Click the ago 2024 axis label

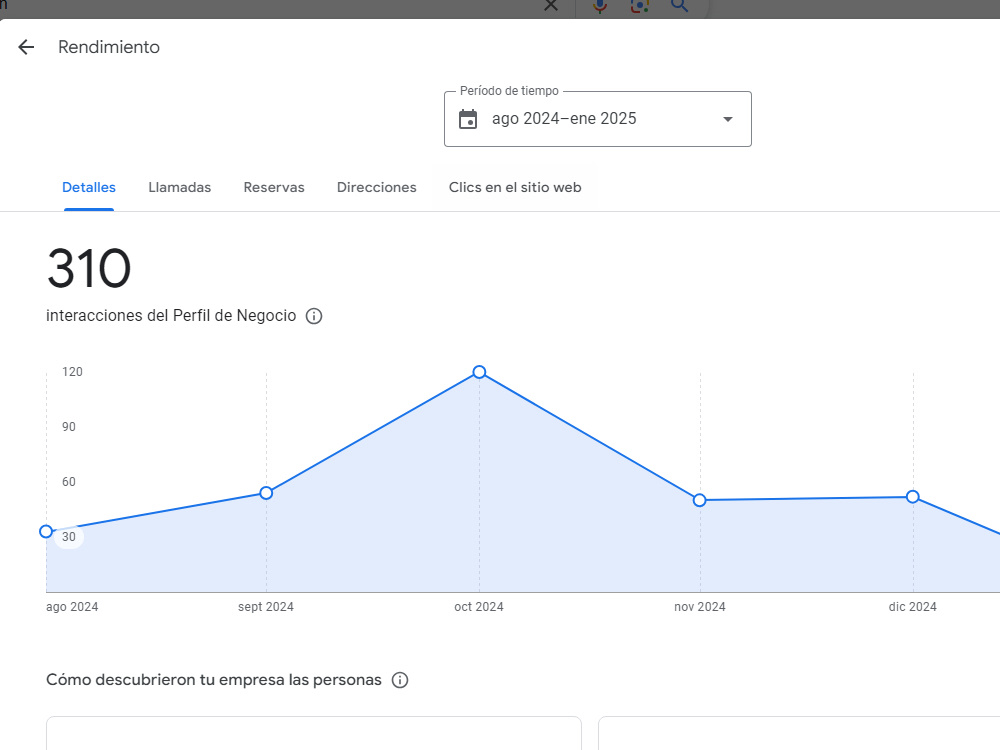tap(72, 607)
